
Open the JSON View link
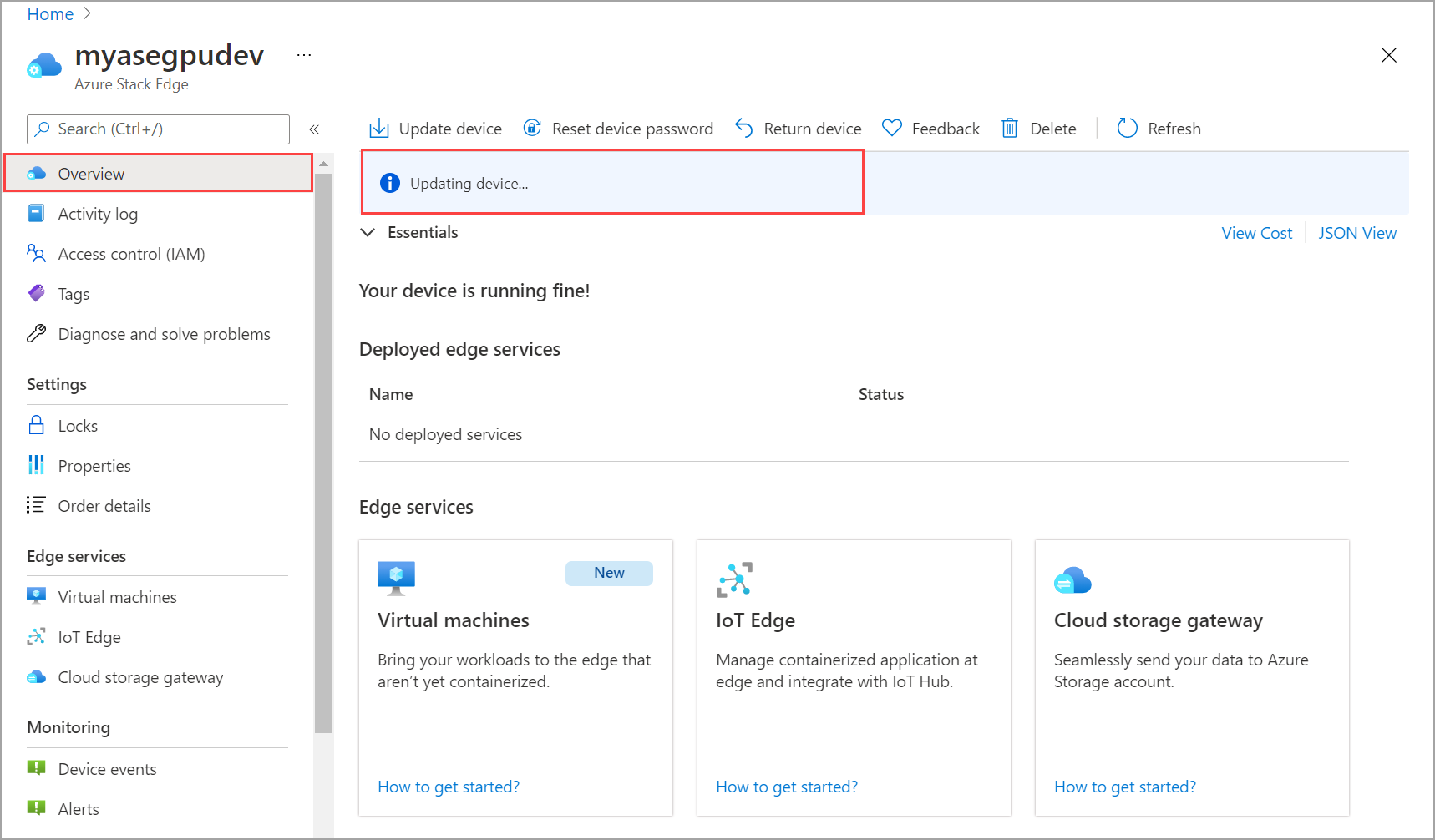click(x=1357, y=233)
